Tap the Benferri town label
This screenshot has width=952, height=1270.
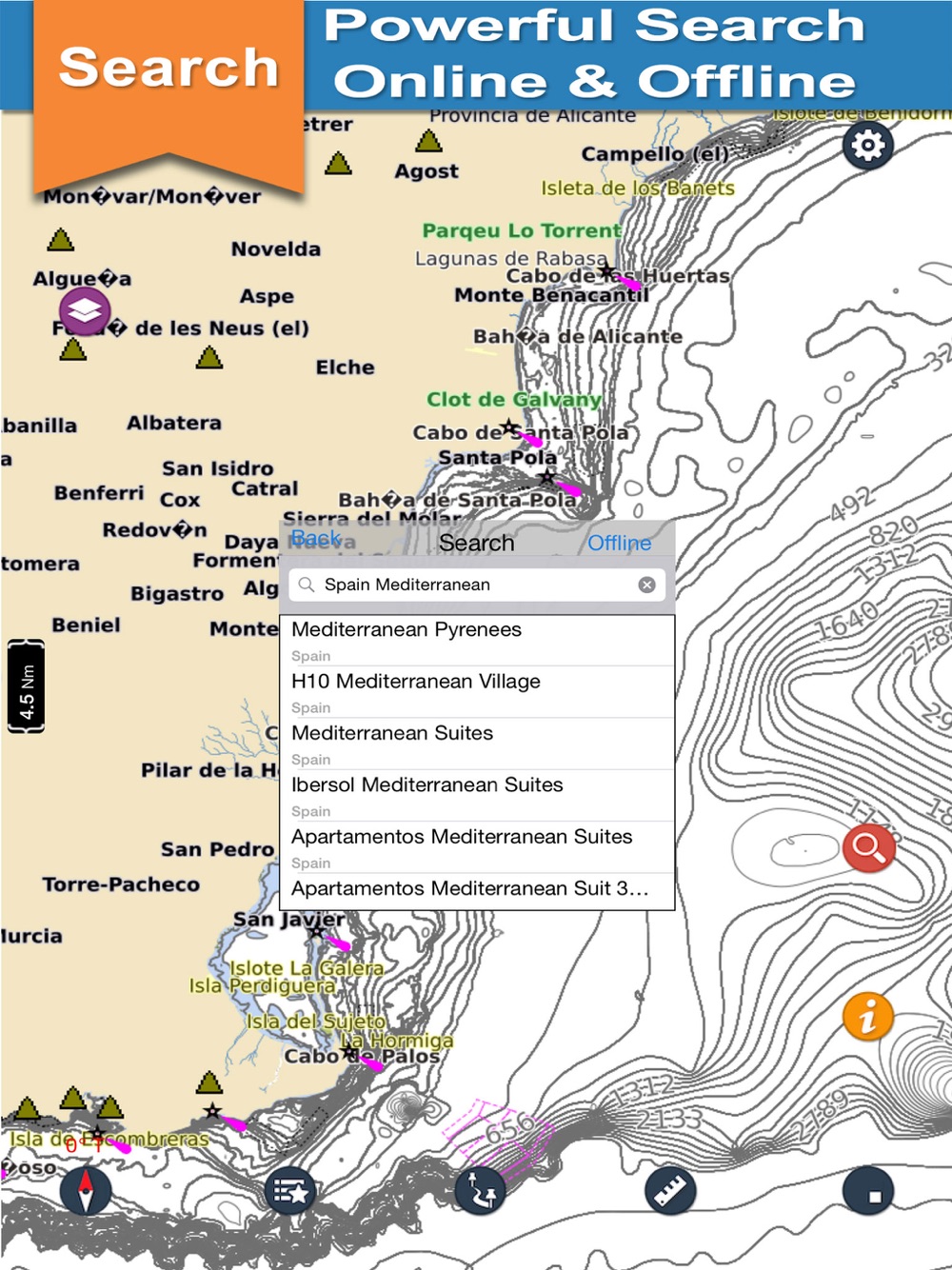(99, 493)
